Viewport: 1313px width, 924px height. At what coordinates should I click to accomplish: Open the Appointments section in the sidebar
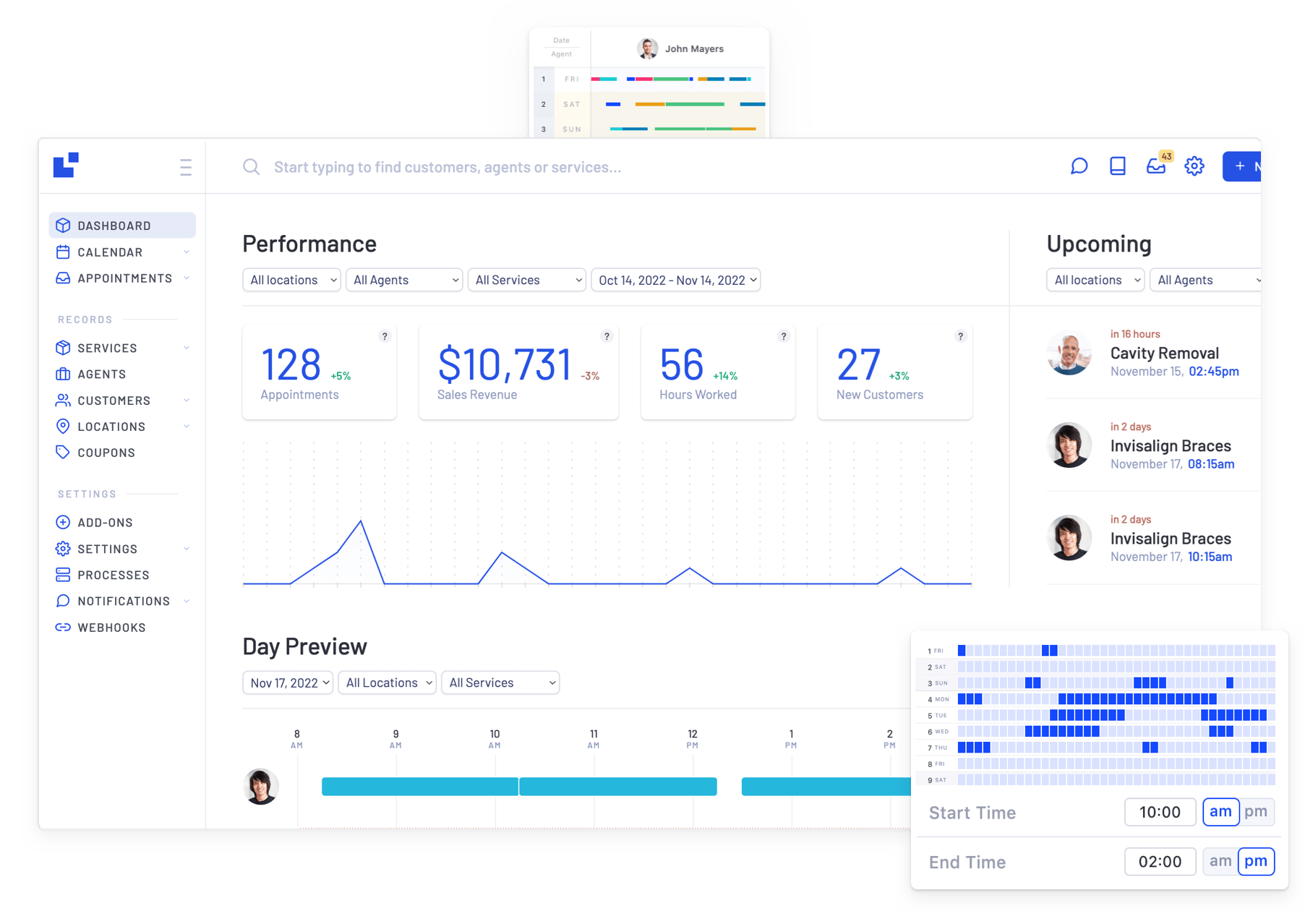(124, 278)
